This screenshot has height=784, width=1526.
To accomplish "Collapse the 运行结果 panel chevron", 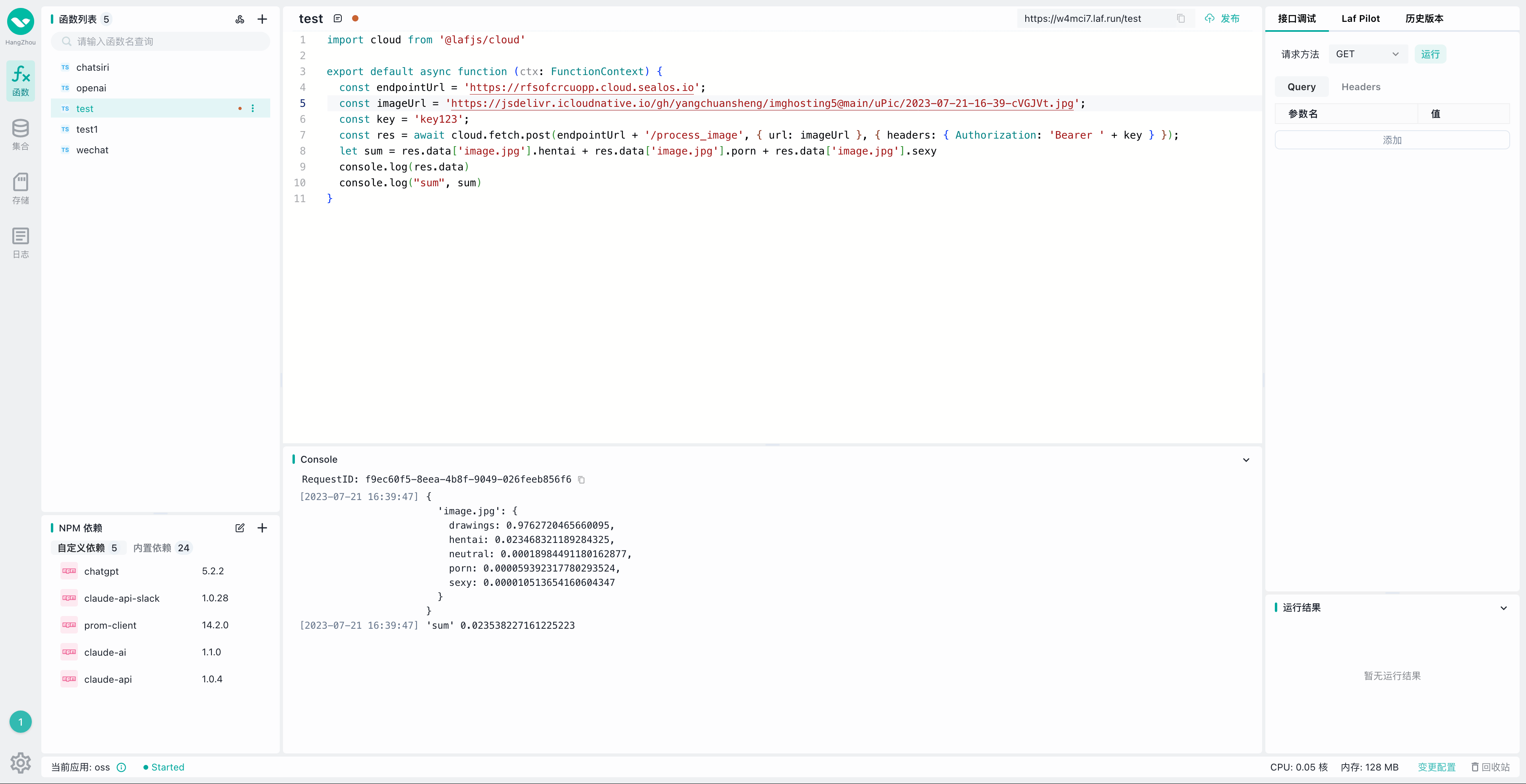I will 1503,608.
